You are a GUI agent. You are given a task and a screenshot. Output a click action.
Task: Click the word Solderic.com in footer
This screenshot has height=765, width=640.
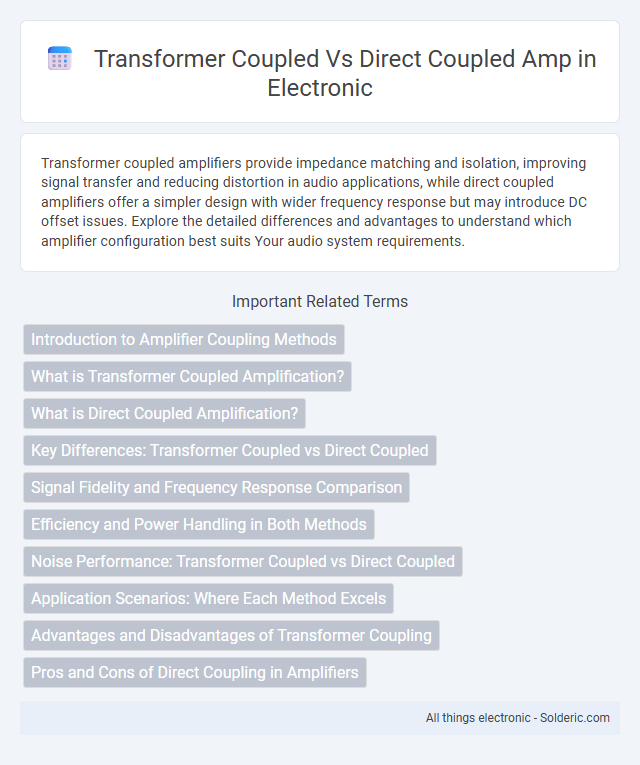pyautogui.click(x=575, y=718)
